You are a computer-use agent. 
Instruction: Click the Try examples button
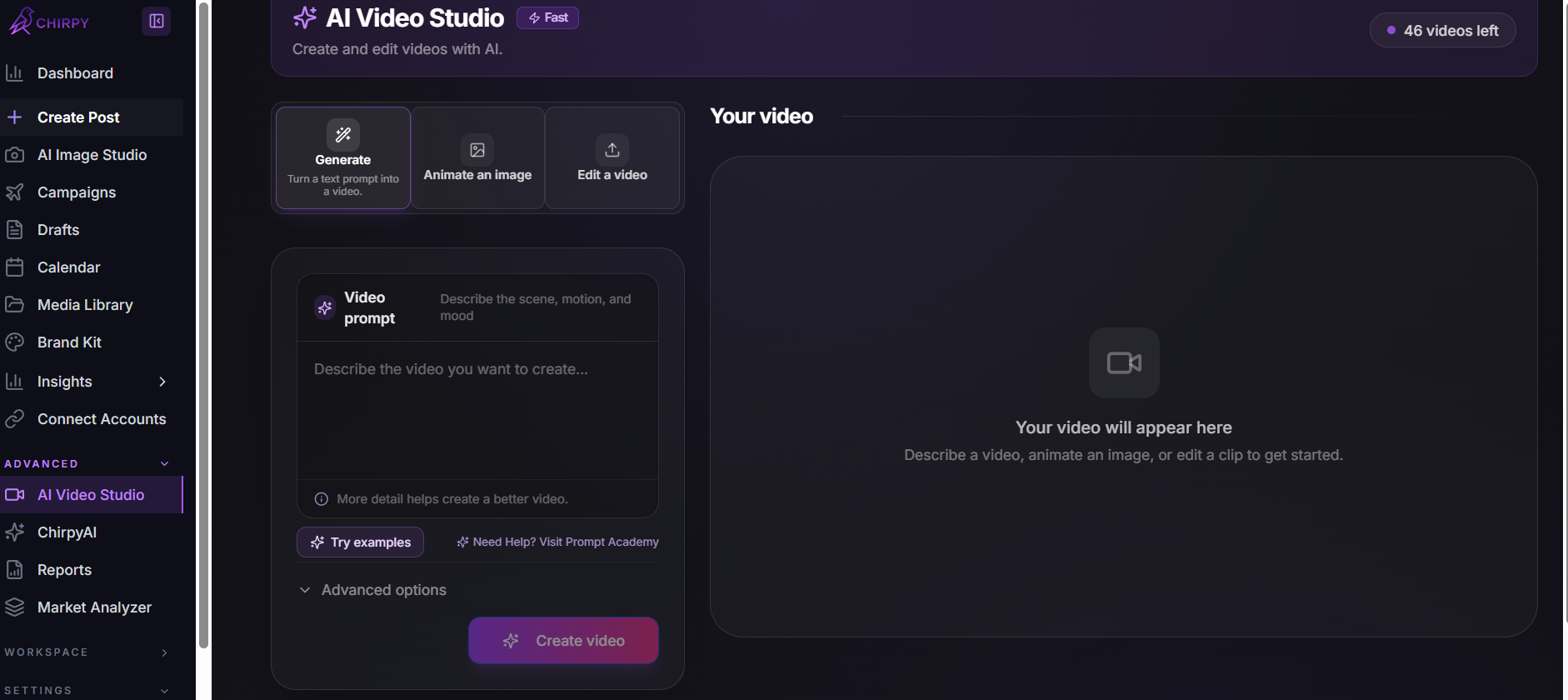tap(360, 542)
